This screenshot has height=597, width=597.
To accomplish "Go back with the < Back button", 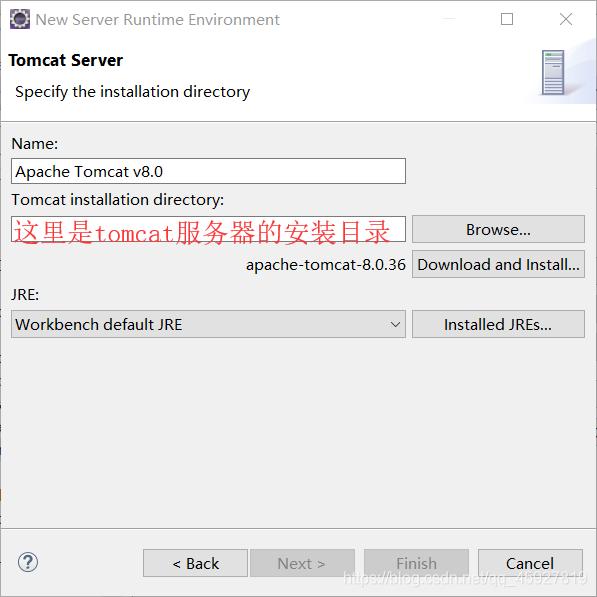I will [x=195, y=563].
